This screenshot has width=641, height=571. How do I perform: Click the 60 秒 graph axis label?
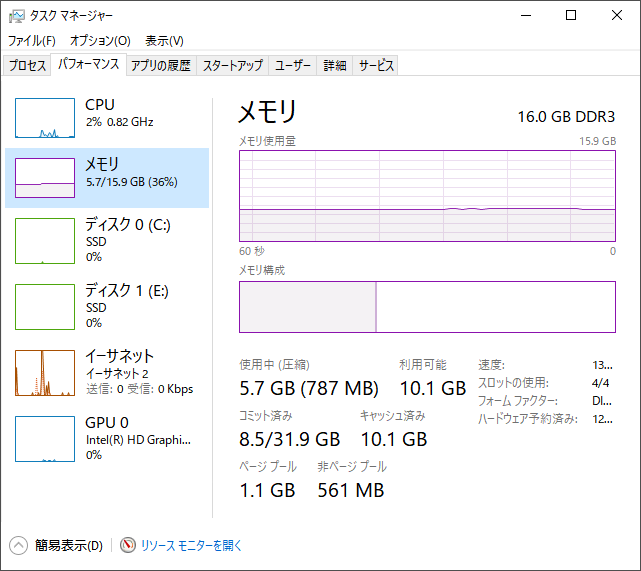(252, 251)
